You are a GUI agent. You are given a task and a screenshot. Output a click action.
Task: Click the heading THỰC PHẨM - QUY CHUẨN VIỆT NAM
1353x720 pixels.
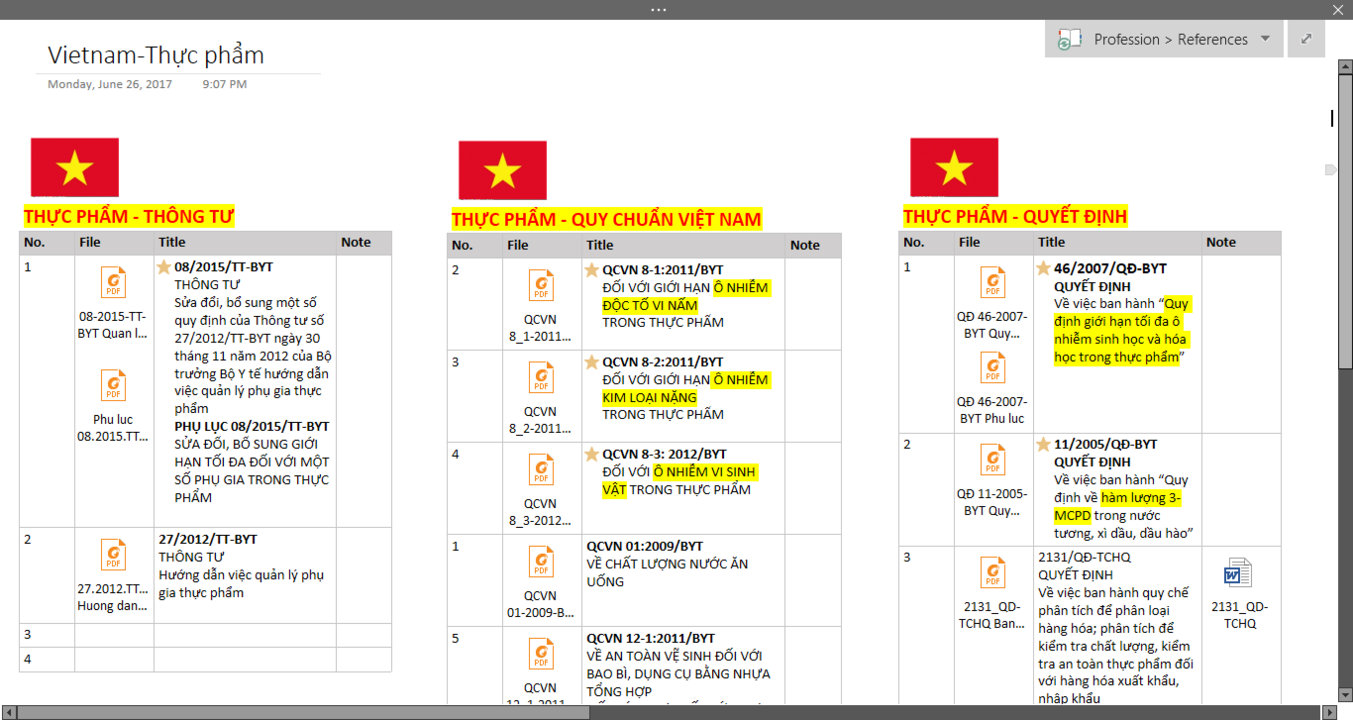(x=606, y=219)
